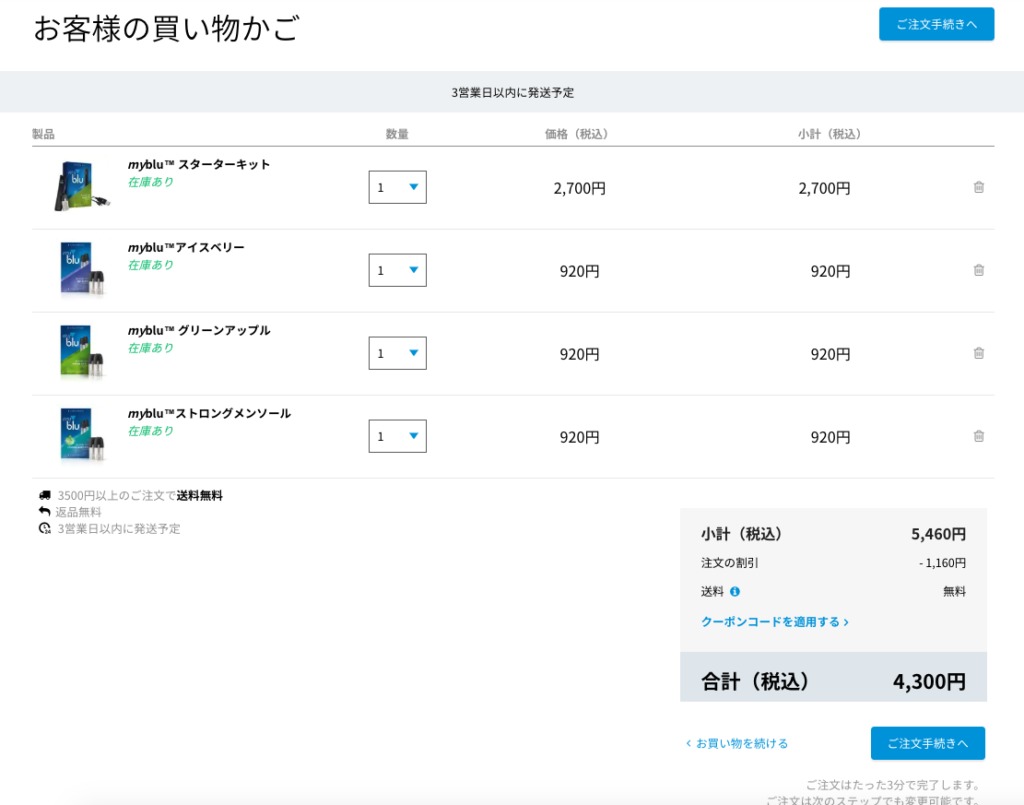Click the myblu グリーンアップル product thumbnail
The image size is (1024, 805).
[x=81, y=353]
